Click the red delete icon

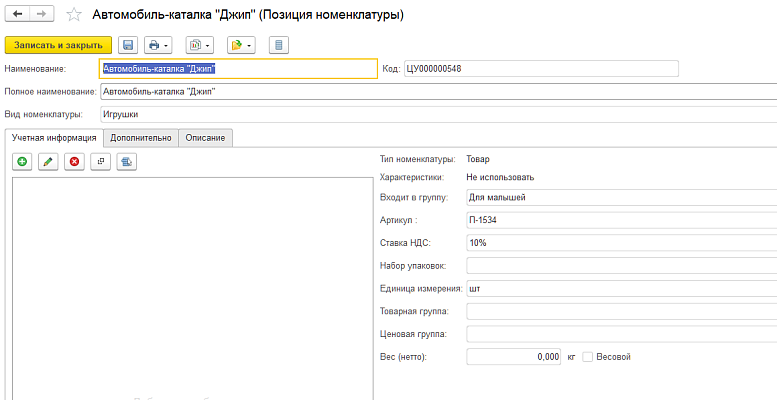click(x=73, y=161)
